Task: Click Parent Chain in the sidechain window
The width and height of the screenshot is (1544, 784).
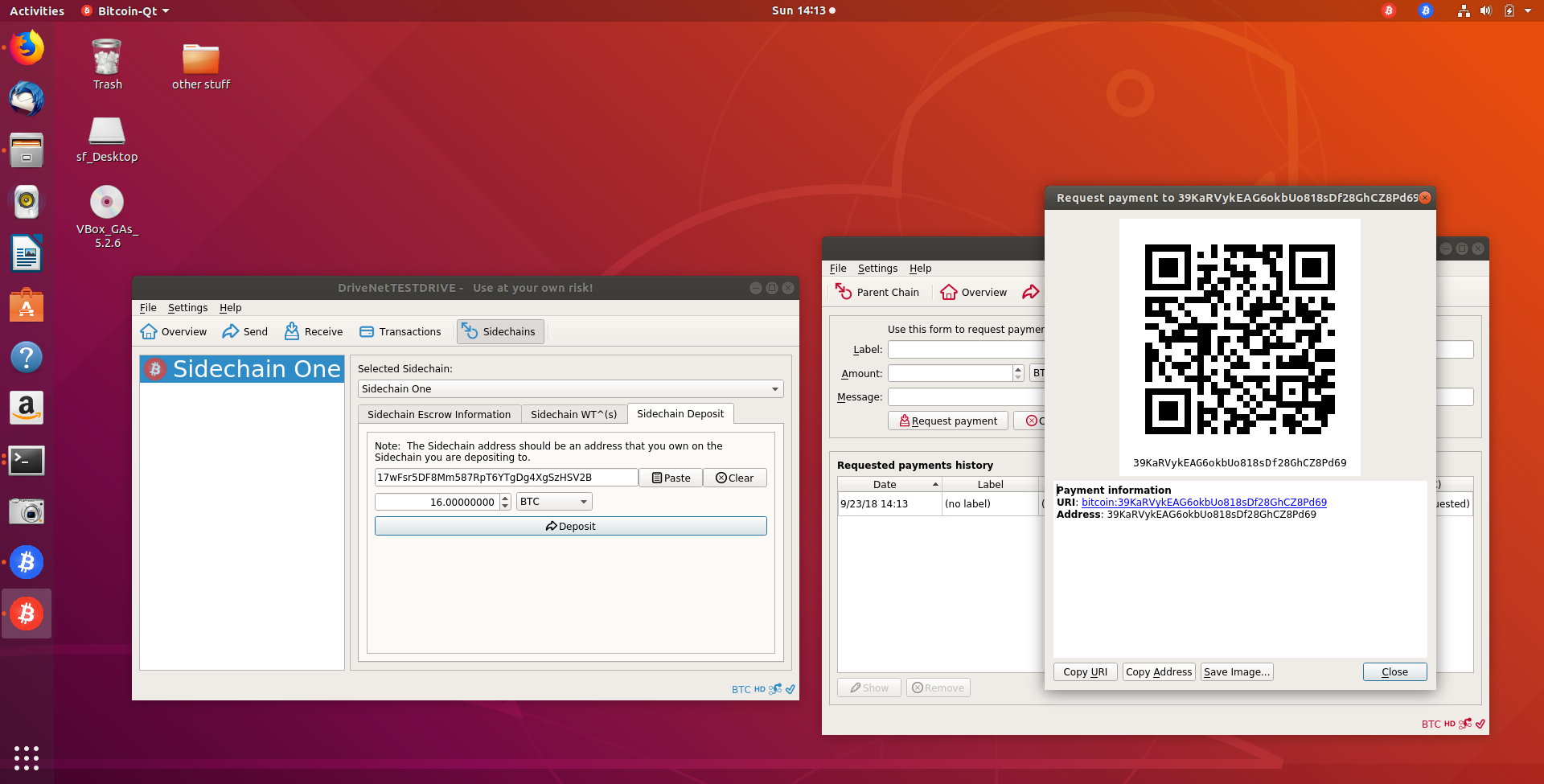Action: [x=877, y=292]
